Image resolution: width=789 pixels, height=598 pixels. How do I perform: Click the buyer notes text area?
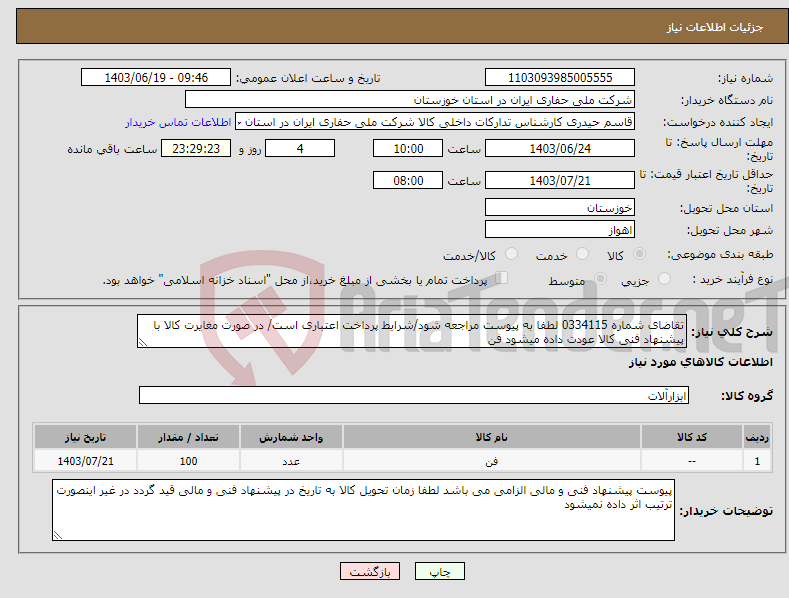[363, 510]
